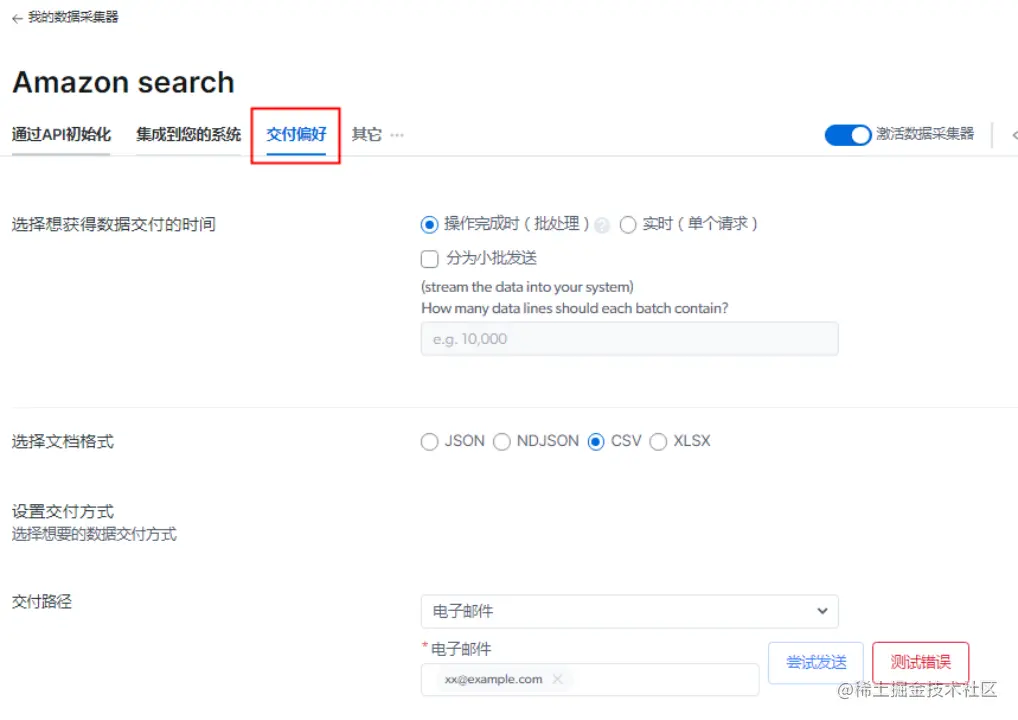Click the Amazon search title
Image resolution: width=1018 pixels, height=720 pixels.
123,82
